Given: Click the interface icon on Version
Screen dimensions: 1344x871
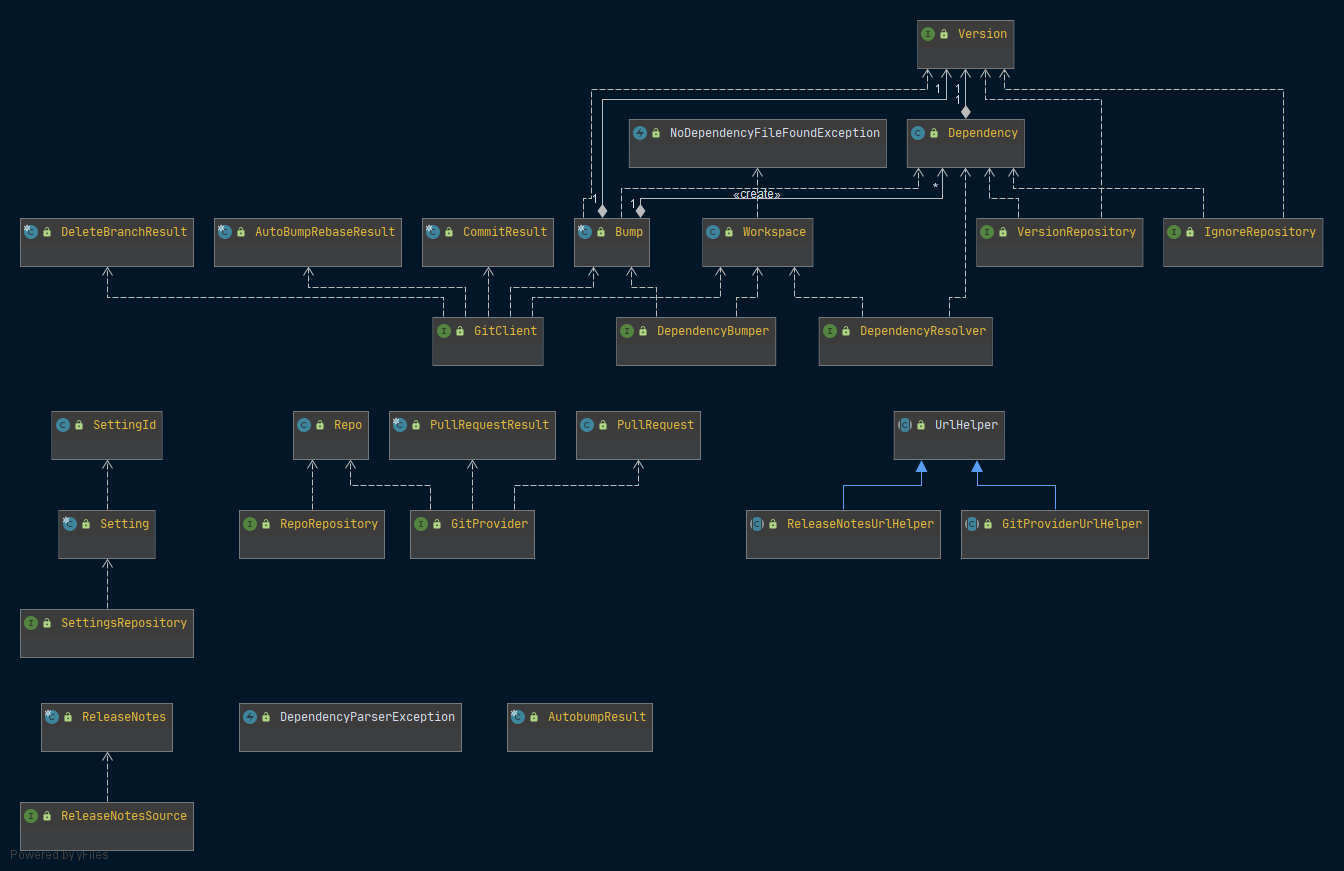Looking at the screenshot, I should (x=928, y=34).
